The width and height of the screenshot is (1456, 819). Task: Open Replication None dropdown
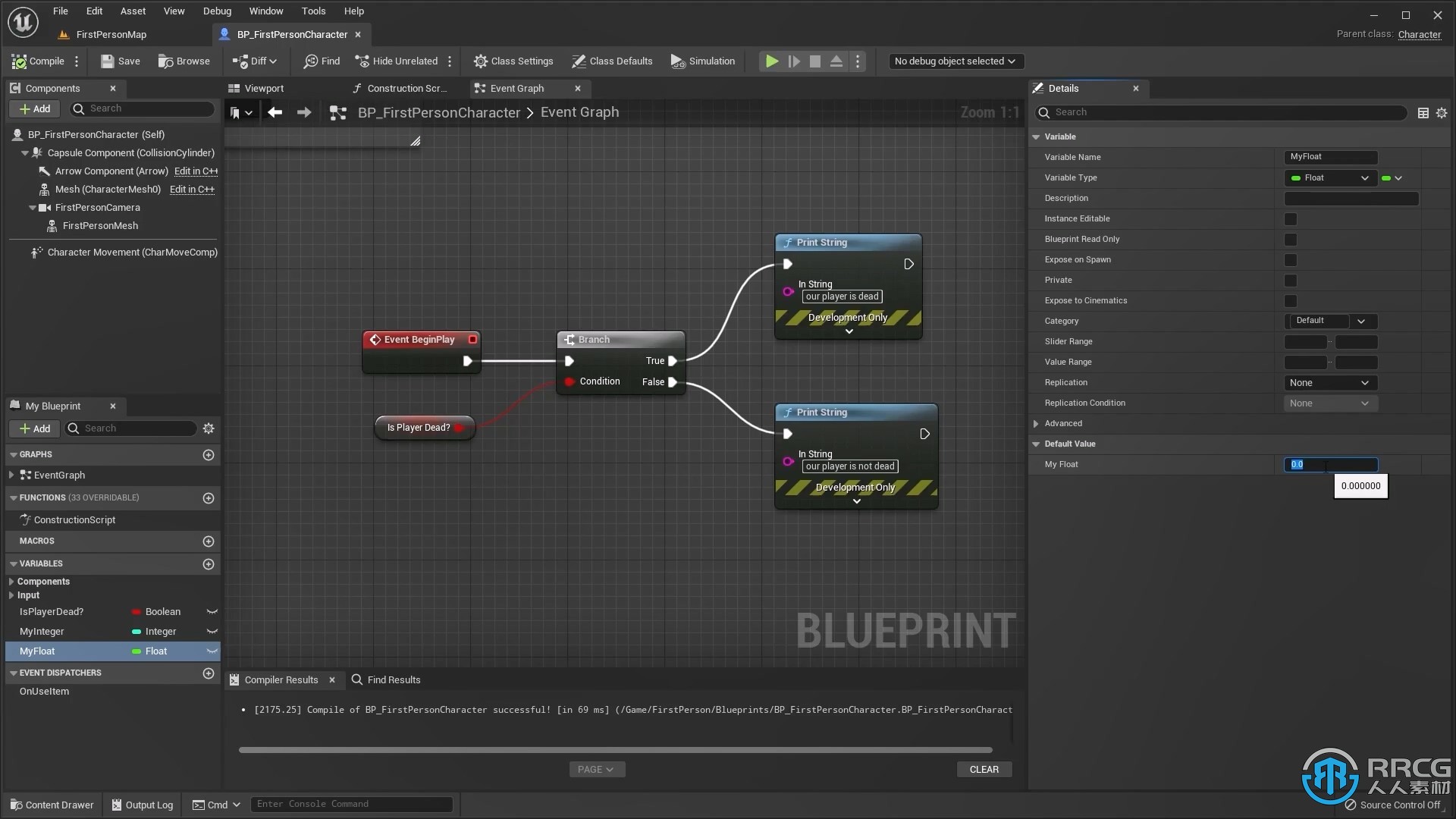click(x=1330, y=383)
